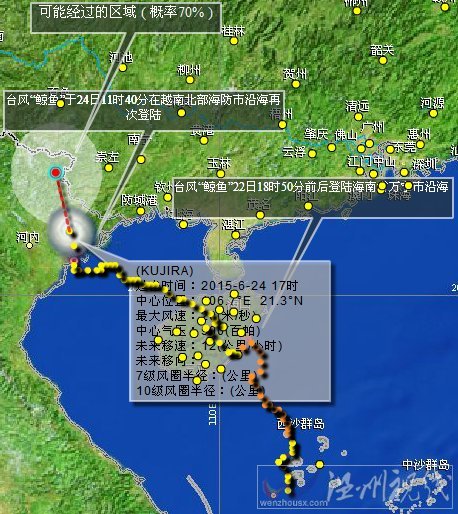The image size is (458, 514).
Task: Click the typhoon eye current position symbol
Action: click(x=69, y=231)
